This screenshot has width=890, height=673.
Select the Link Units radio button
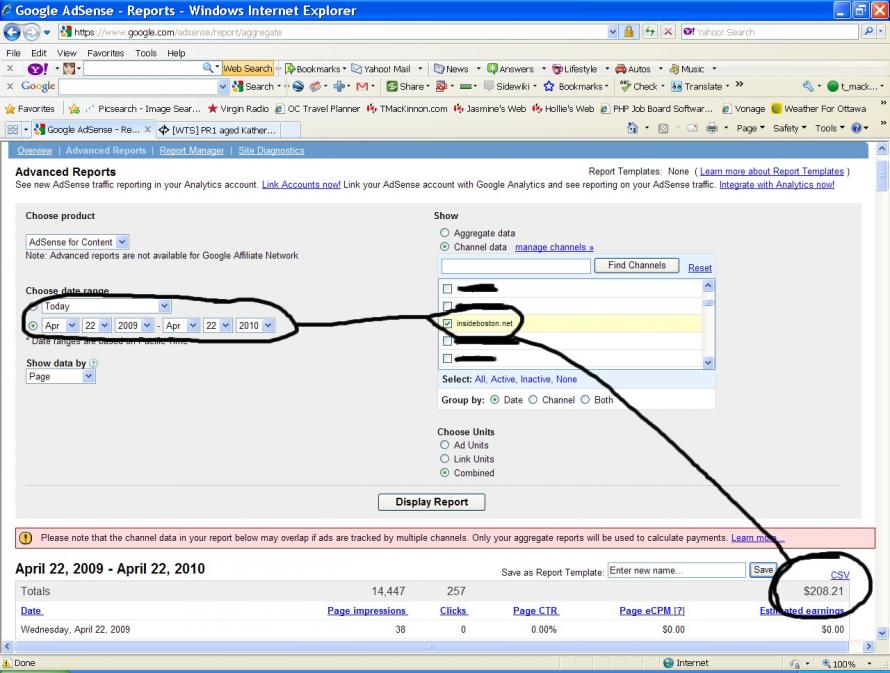[x=444, y=459]
